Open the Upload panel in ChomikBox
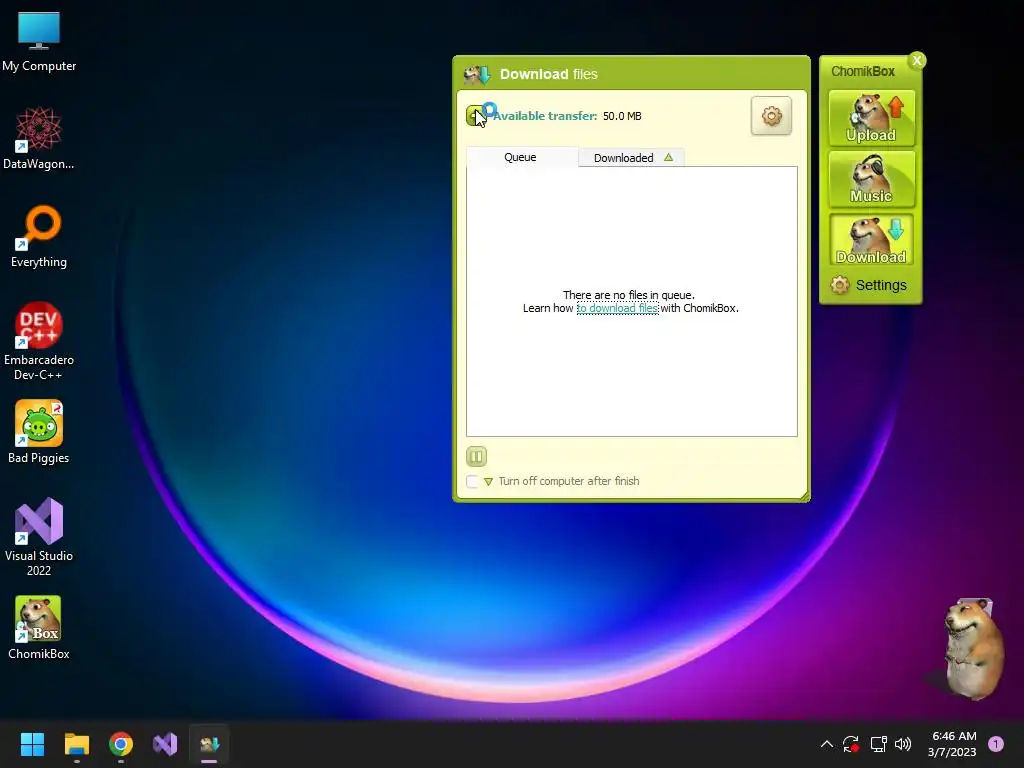The width and height of the screenshot is (1024, 768). 871,118
